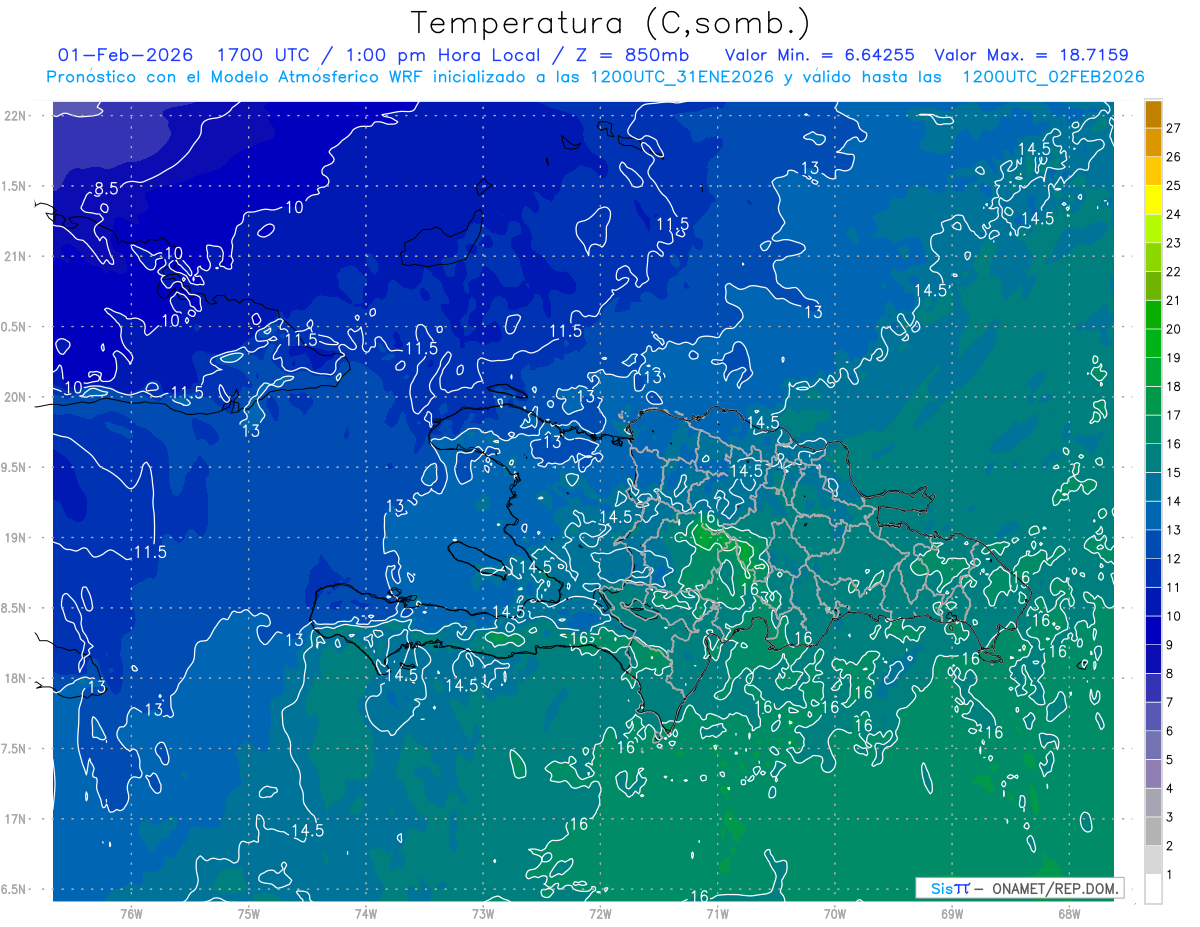Click the "21N" latitude axis label
Image resolution: width=1200 pixels, height=927 pixels.
click(14, 256)
